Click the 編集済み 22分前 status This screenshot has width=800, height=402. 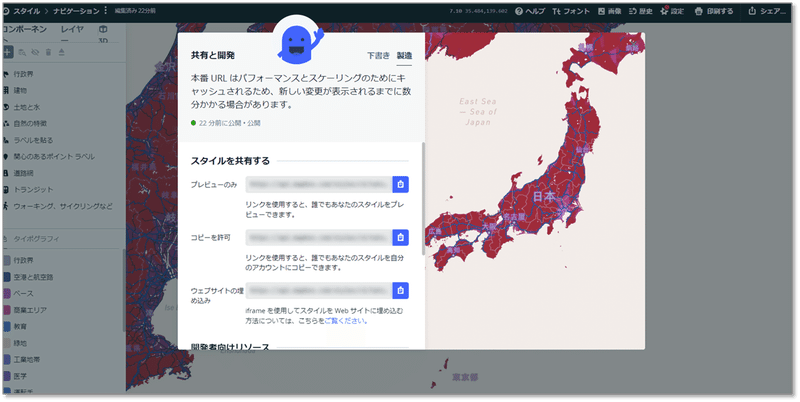[135, 11]
